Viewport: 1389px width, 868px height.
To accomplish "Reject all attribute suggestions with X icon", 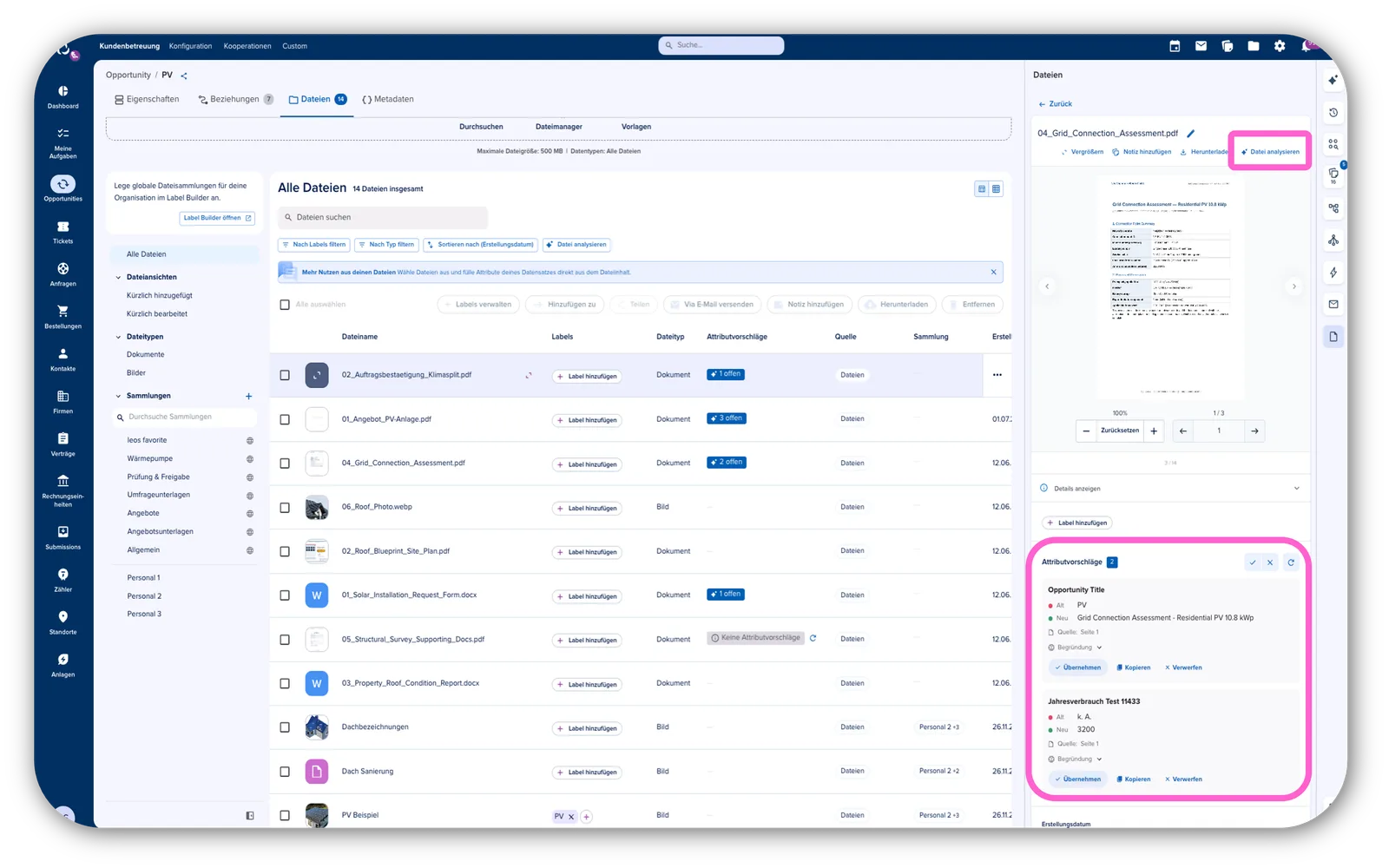I will click(1270, 562).
